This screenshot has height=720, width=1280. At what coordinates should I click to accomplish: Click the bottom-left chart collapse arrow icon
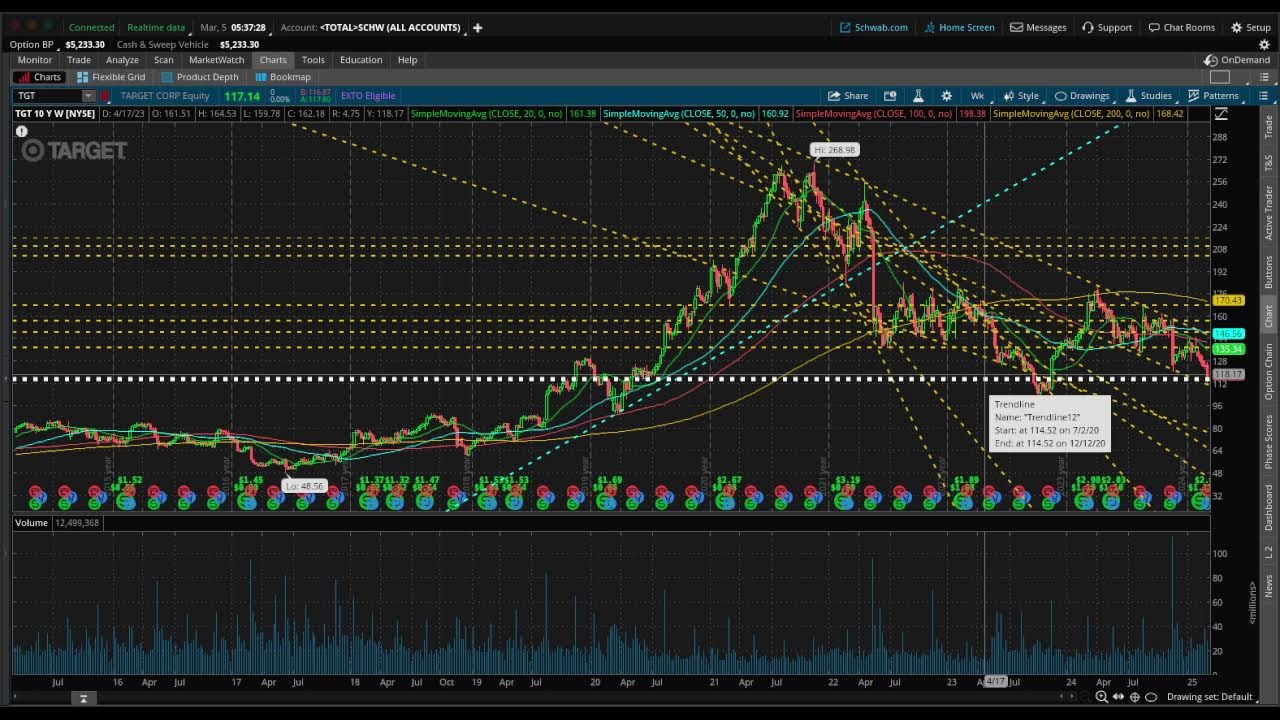pos(83,698)
